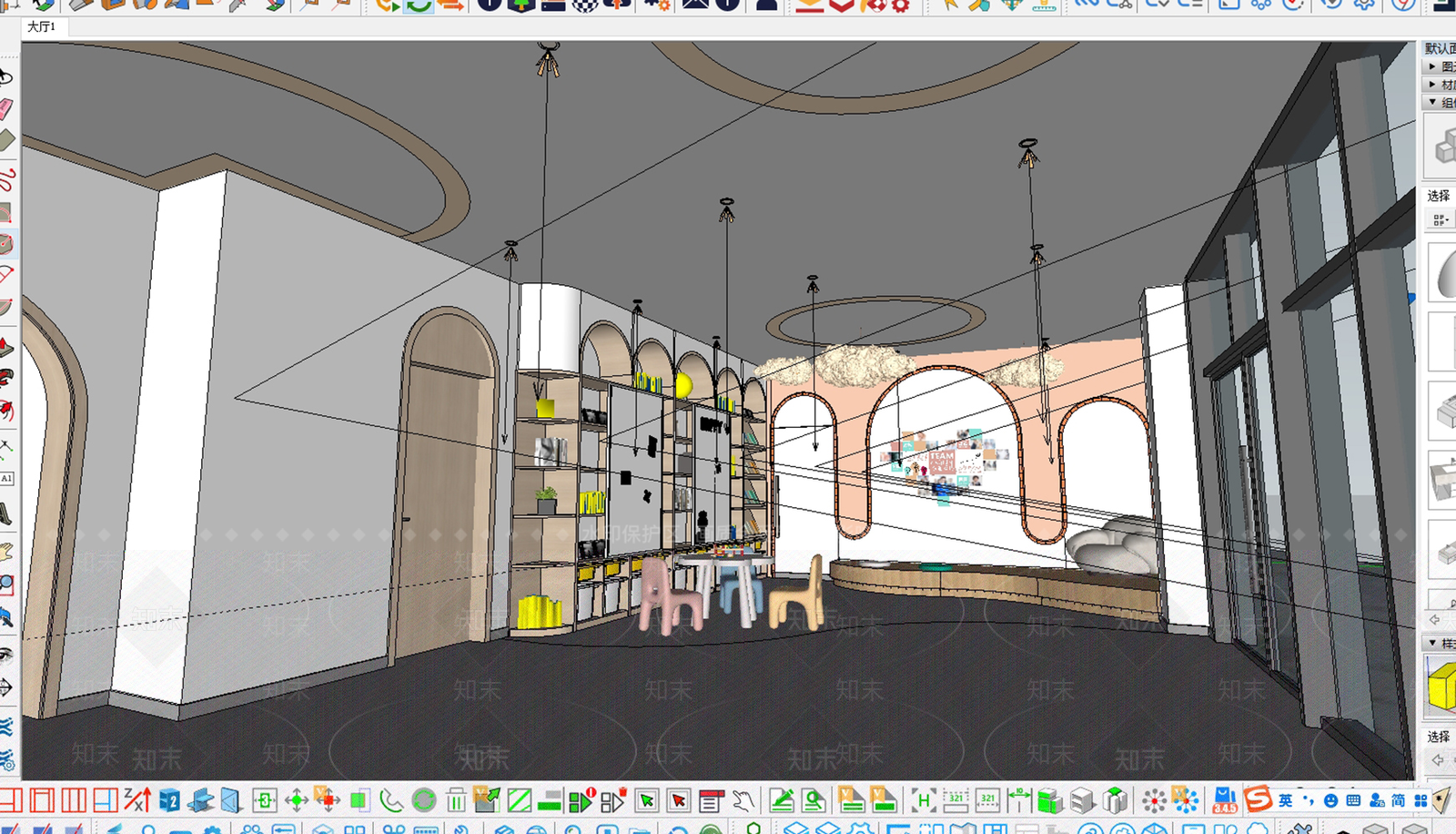Screen dimensions: 1456x834
Task: Click the green stacked cubes icon
Action: coord(1050,801)
